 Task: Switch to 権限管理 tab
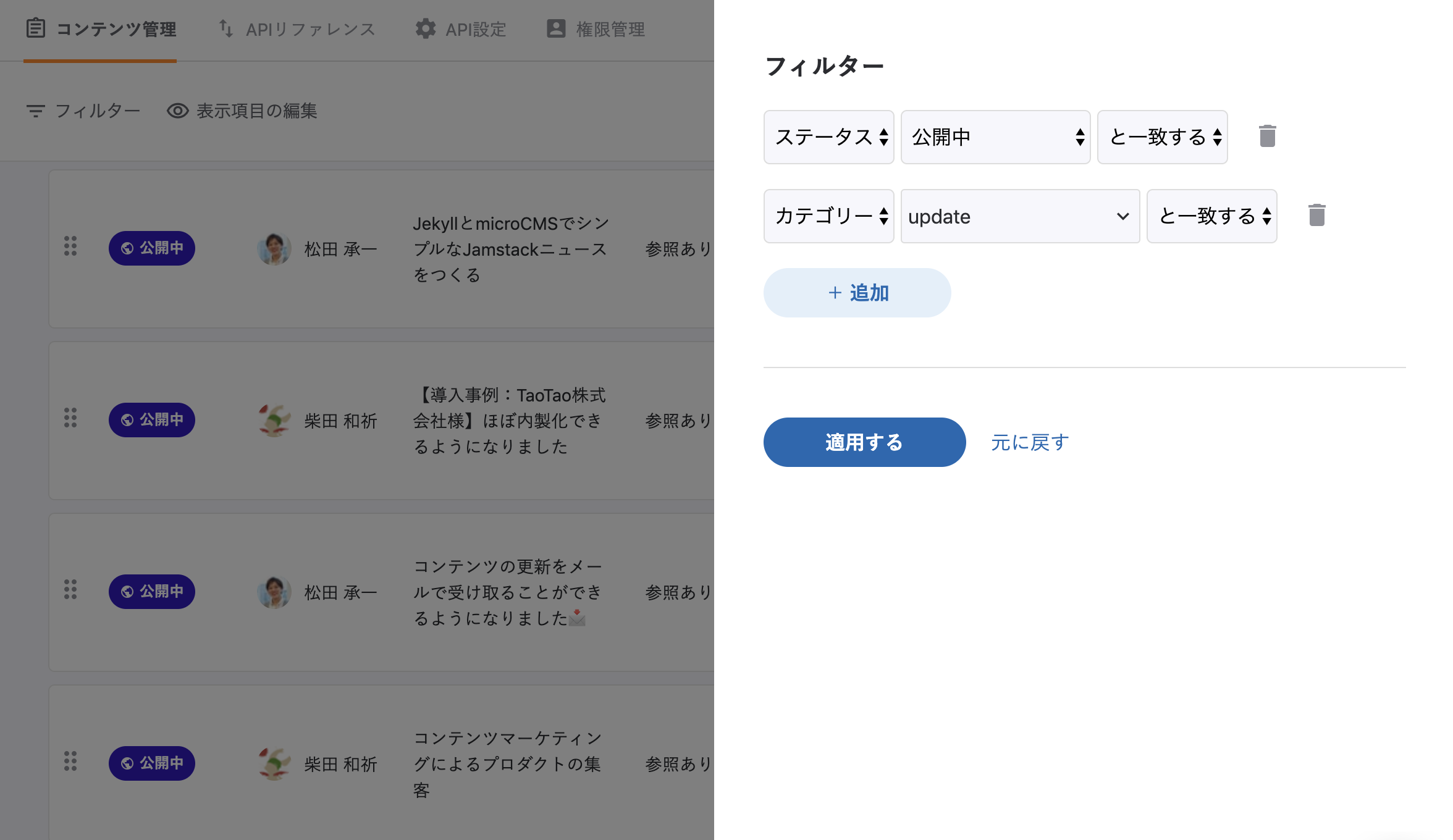[x=596, y=29]
